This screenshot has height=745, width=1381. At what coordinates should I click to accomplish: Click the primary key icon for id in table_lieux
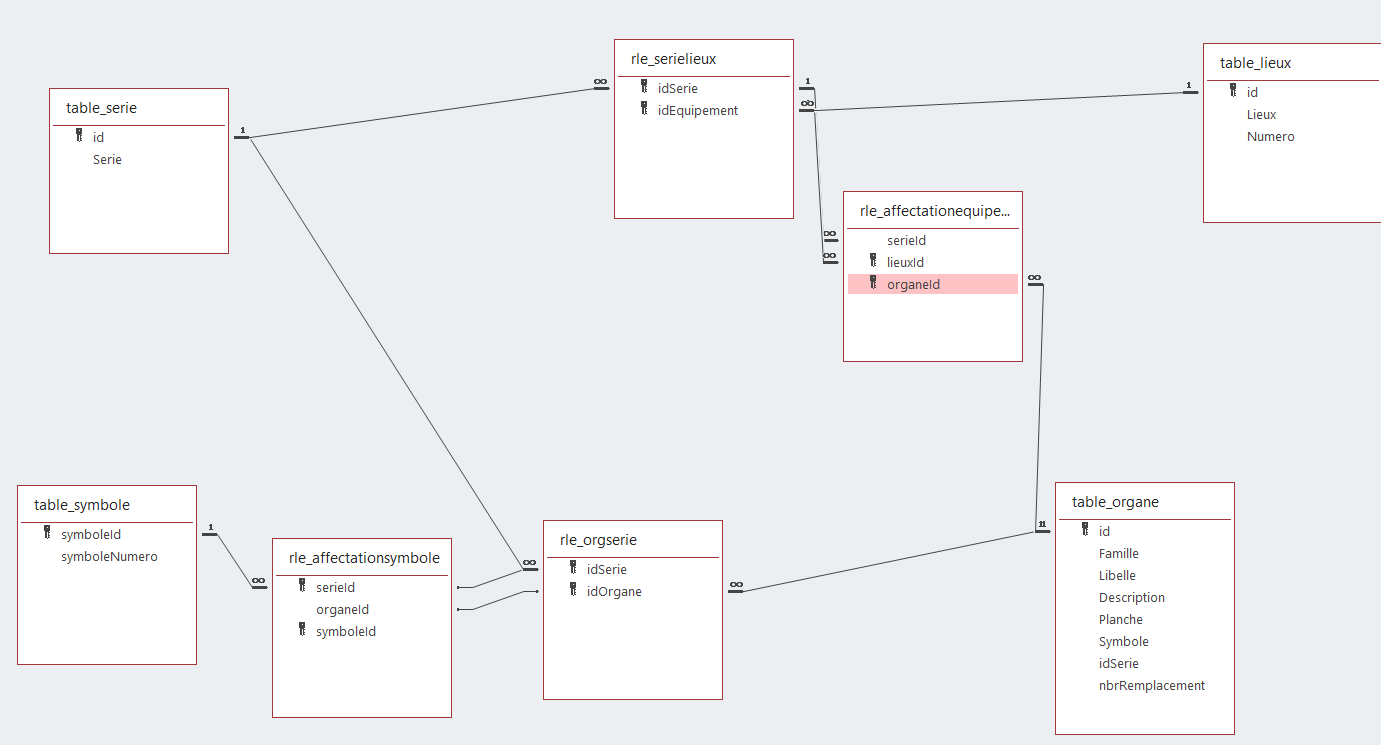tap(1233, 91)
